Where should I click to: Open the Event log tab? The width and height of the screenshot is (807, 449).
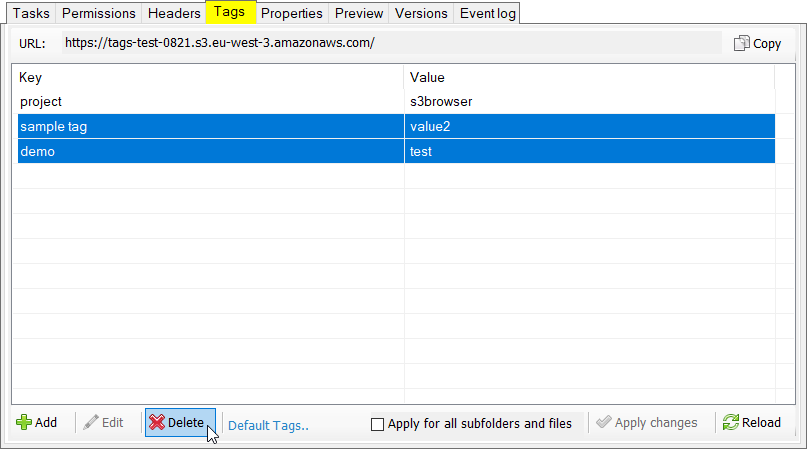(x=487, y=13)
